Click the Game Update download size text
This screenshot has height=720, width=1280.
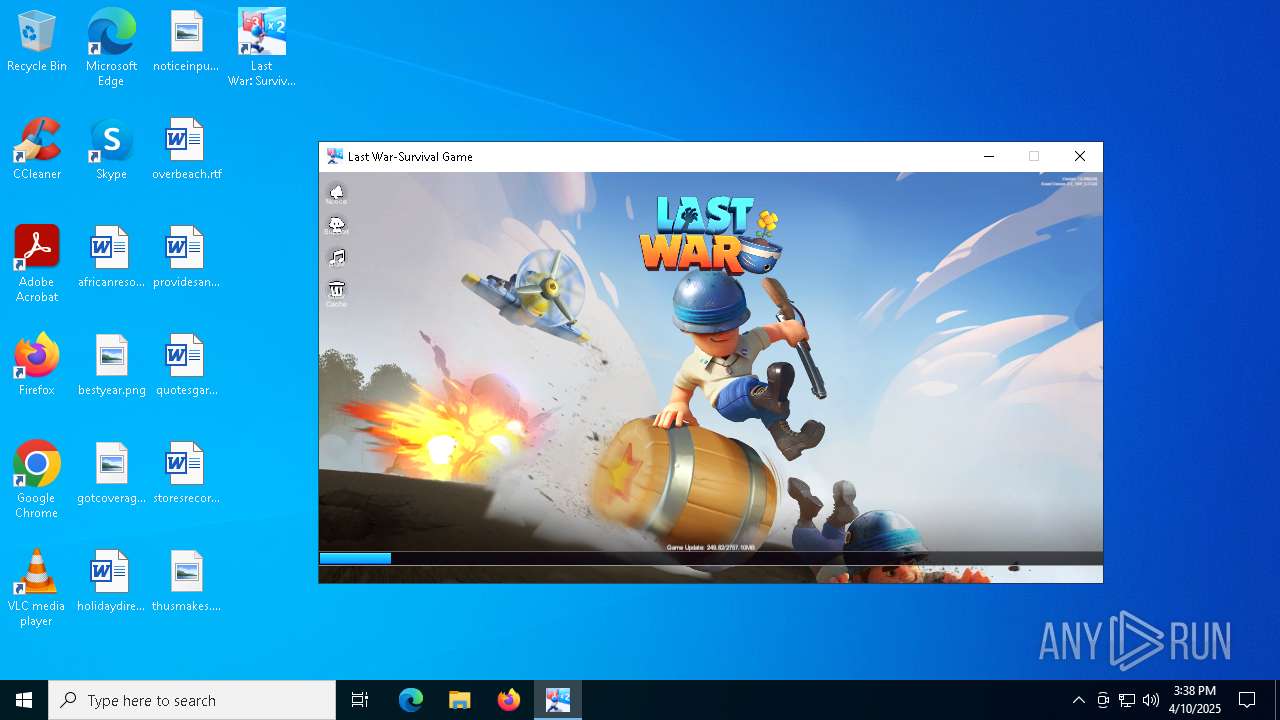coord(711,547)
